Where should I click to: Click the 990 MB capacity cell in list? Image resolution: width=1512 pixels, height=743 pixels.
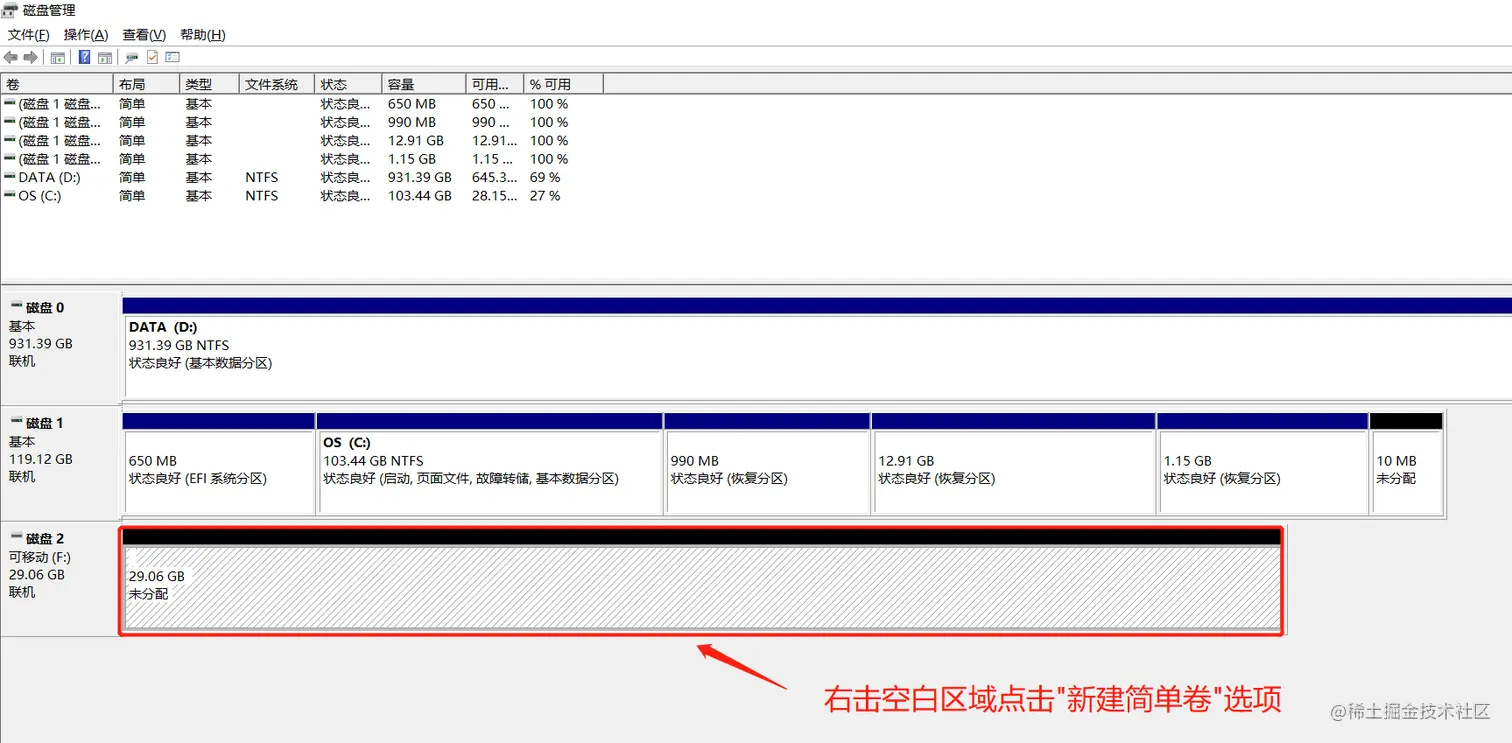coord(412,122)
